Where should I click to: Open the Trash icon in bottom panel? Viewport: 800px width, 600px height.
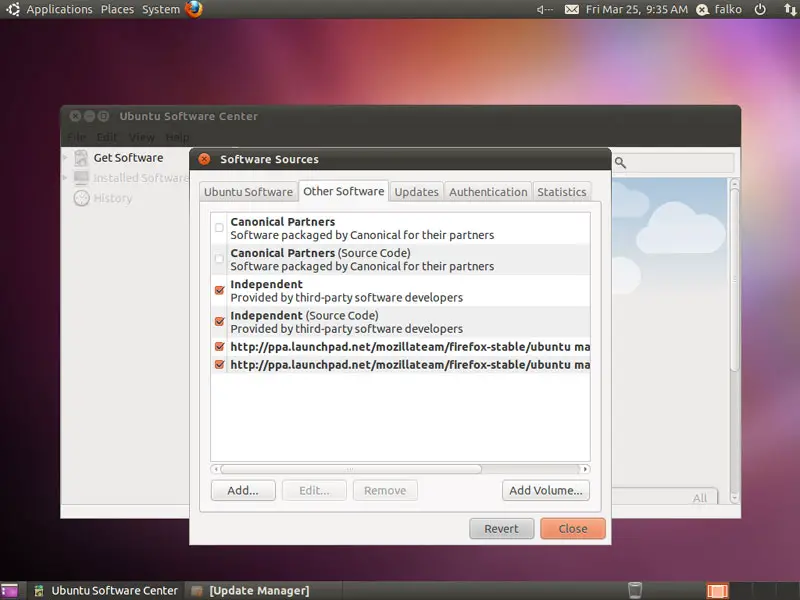(x=635, y=590)
